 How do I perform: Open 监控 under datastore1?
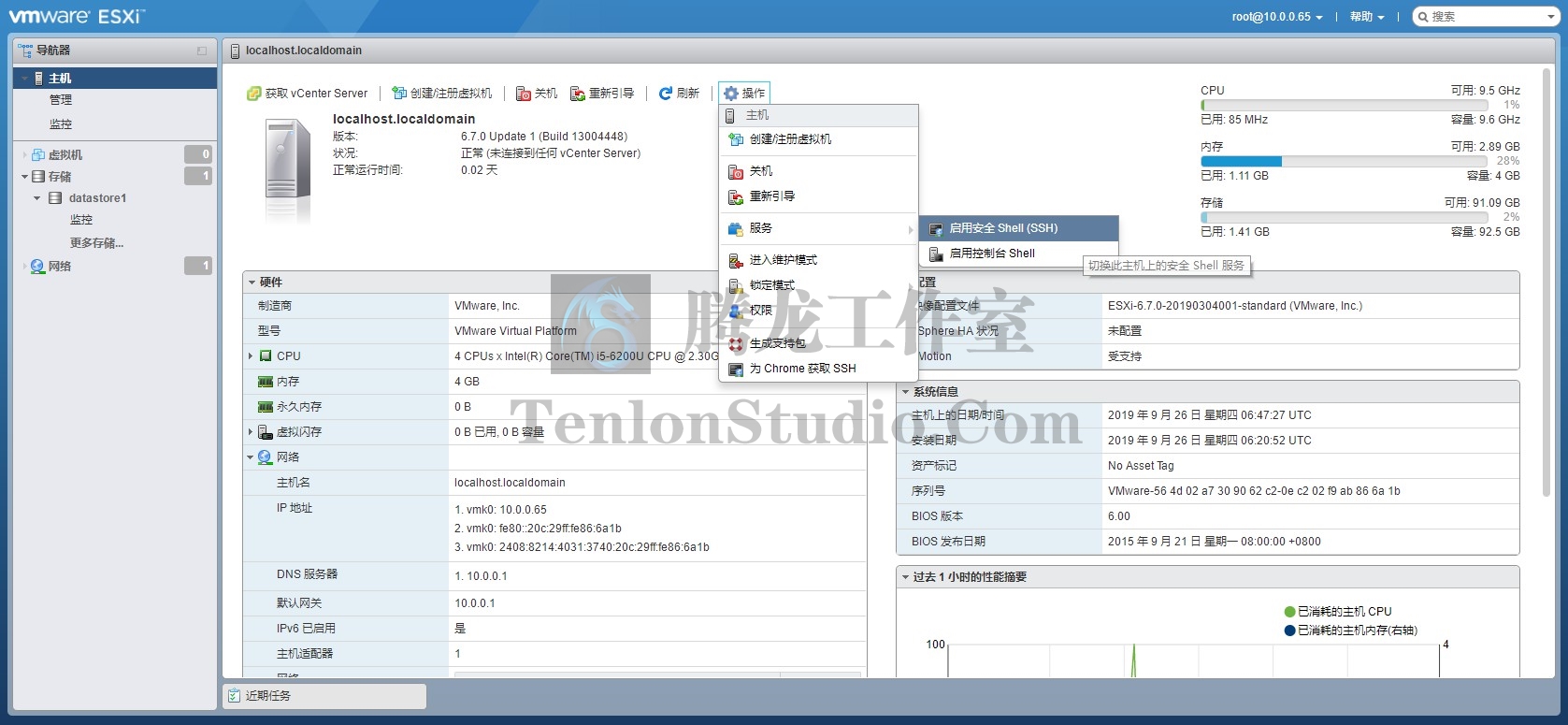coord(81,220)
